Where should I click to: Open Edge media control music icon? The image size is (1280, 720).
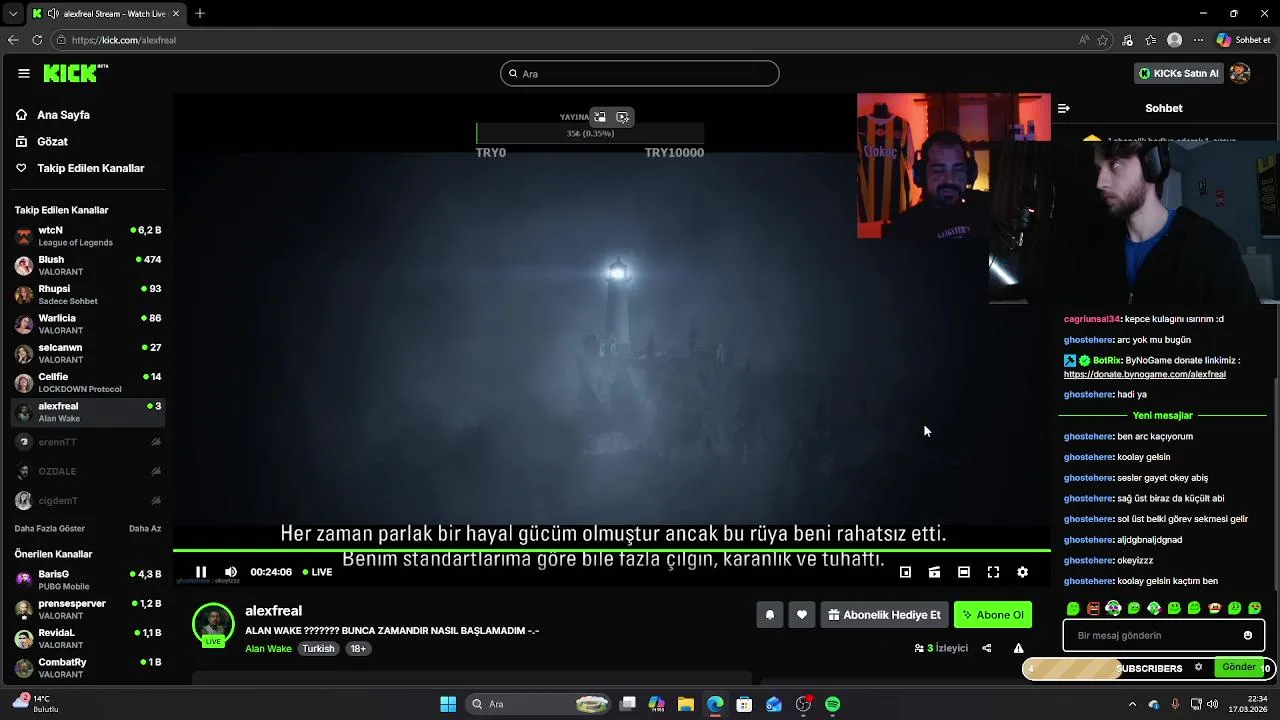point(1128,40)
